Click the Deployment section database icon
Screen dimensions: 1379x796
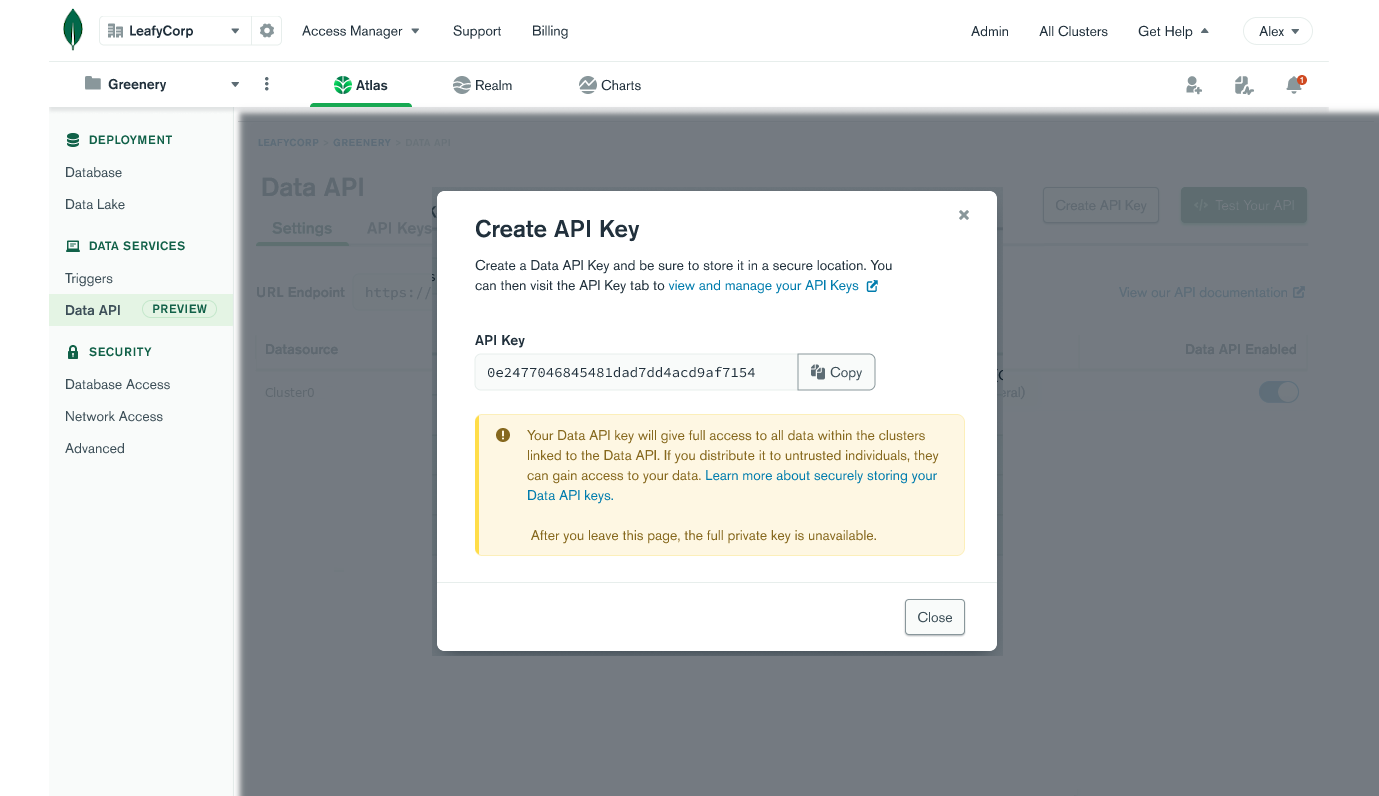[73, 140]
